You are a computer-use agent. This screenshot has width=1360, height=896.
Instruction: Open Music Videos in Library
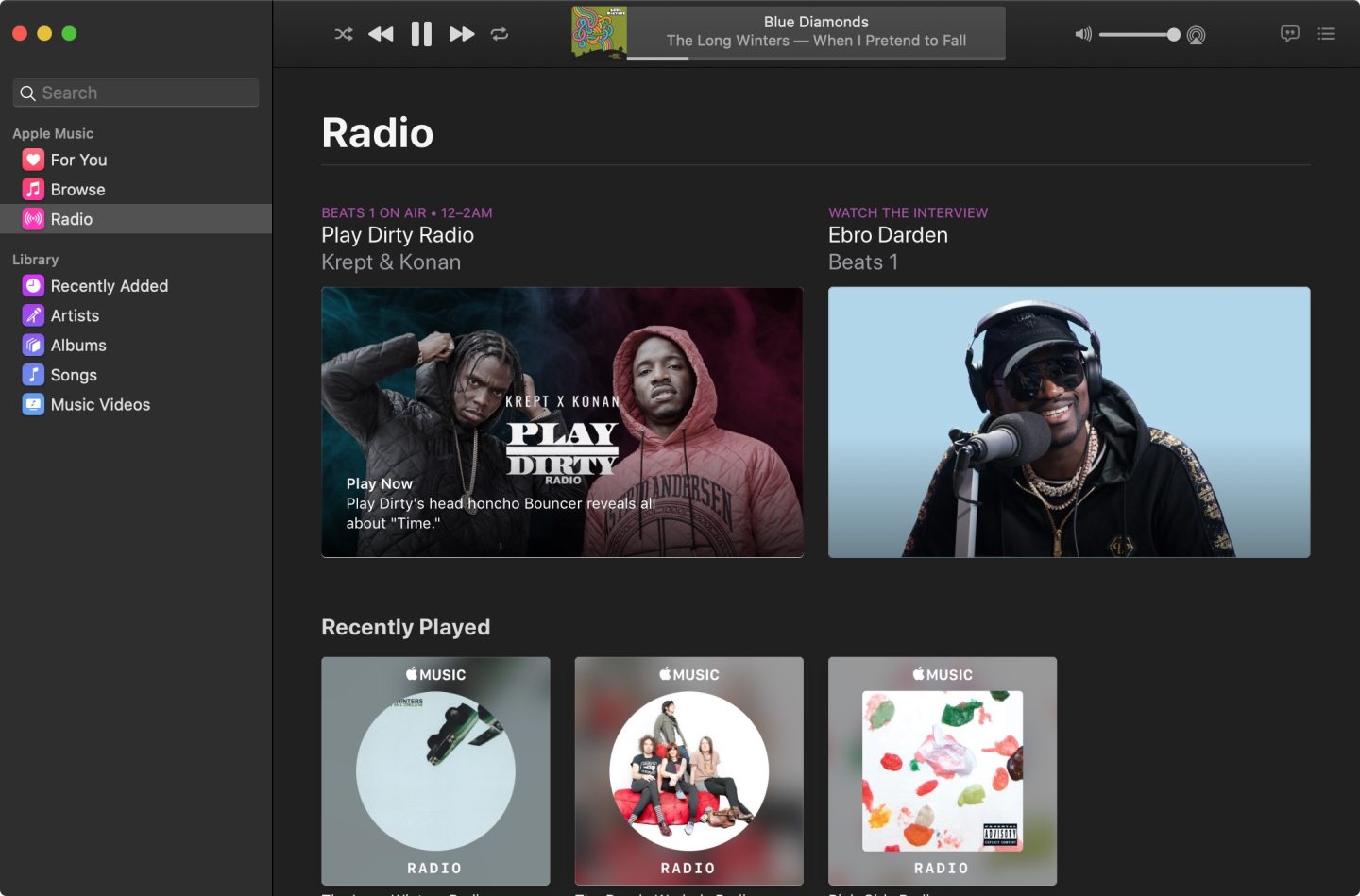[x=100, y=405]
